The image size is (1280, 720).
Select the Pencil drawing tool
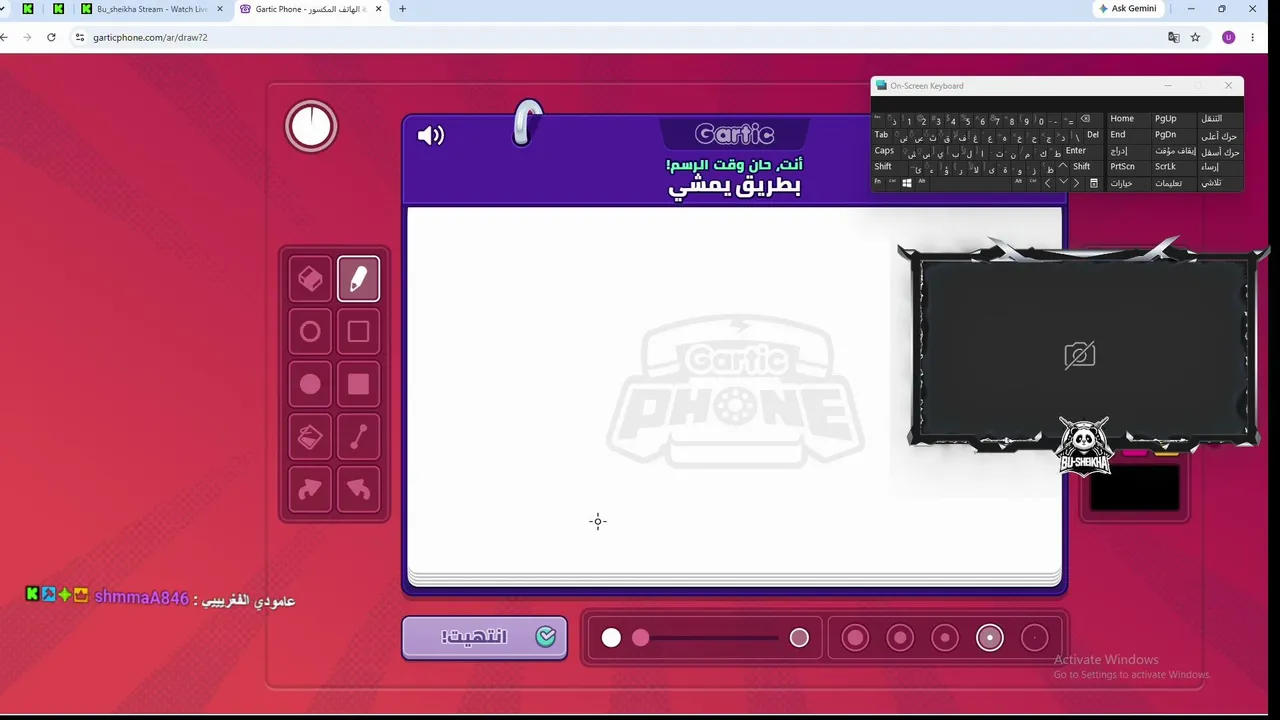tap(358, 279)
